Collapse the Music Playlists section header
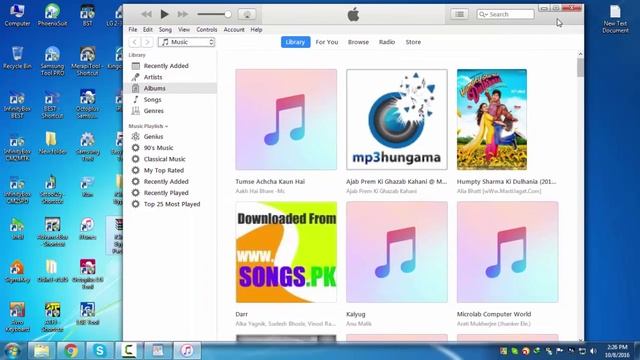The height and width of the screenshot is (360, 640). coord(148,126)
